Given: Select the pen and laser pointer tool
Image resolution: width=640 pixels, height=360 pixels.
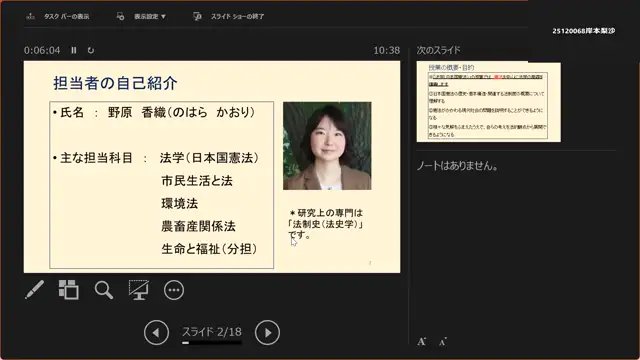Looking at the screenshot, I should pyautogui.click(x=34, y=290).
